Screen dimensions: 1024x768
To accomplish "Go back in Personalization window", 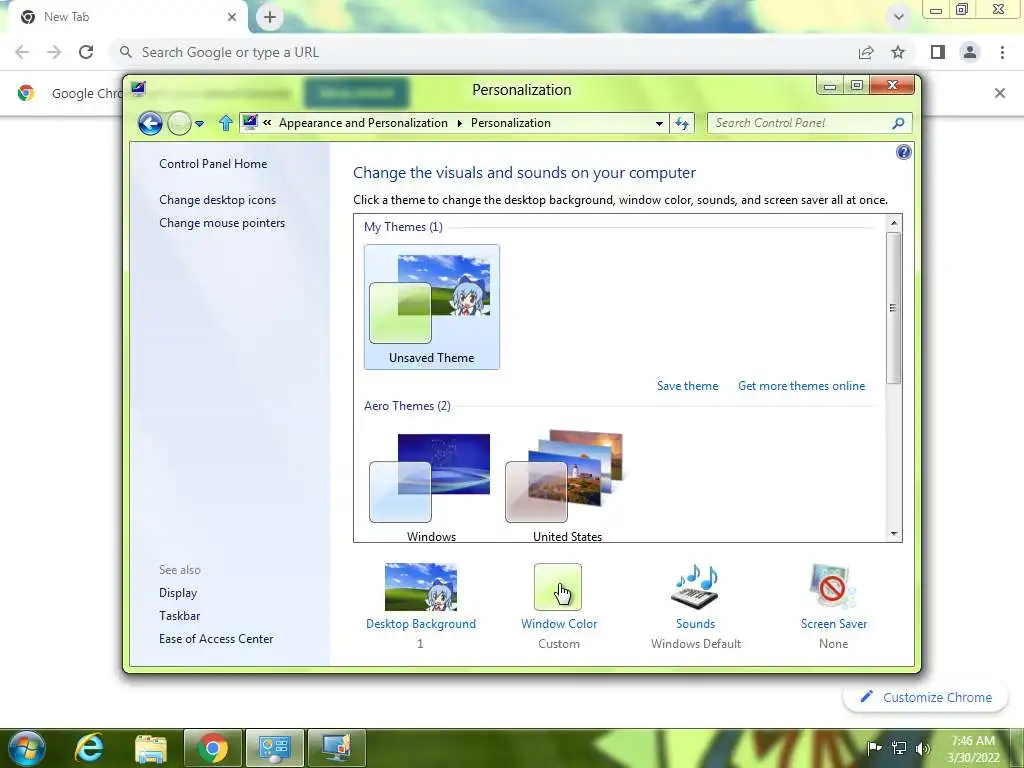I will click(x=150, y=123).
